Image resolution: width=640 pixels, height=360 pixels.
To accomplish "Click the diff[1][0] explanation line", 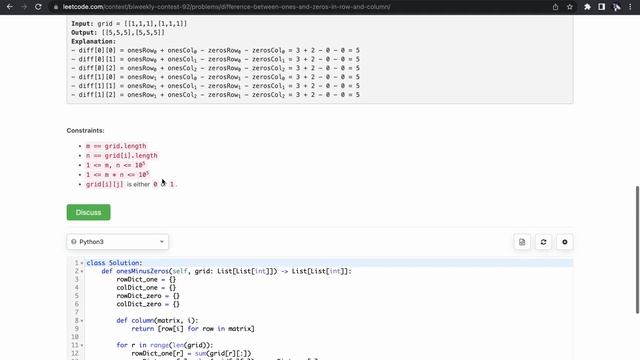I will point(216,77).
